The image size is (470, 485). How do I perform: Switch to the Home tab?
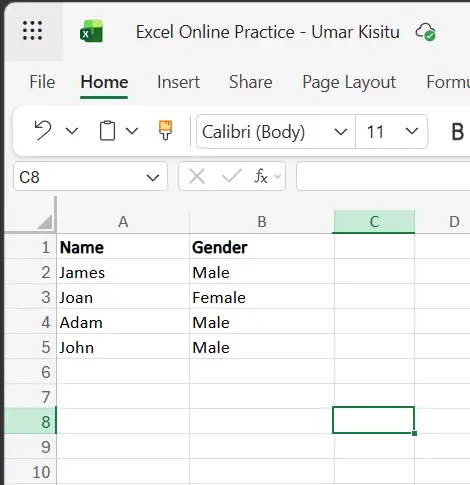(104, 82)
